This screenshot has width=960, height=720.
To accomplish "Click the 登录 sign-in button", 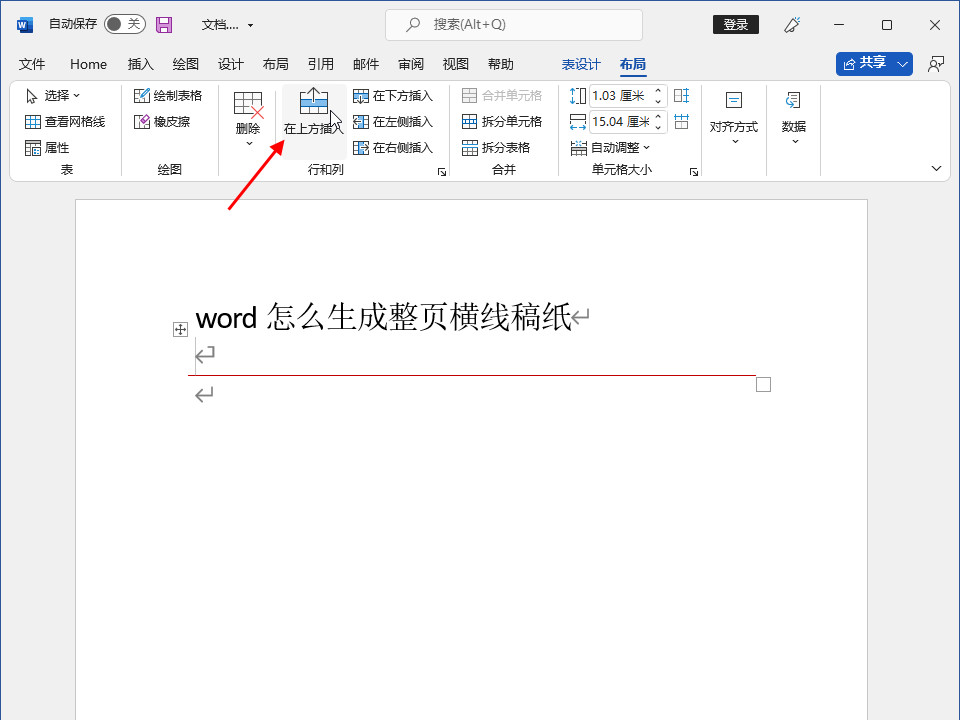I will (x=735, y=24).
